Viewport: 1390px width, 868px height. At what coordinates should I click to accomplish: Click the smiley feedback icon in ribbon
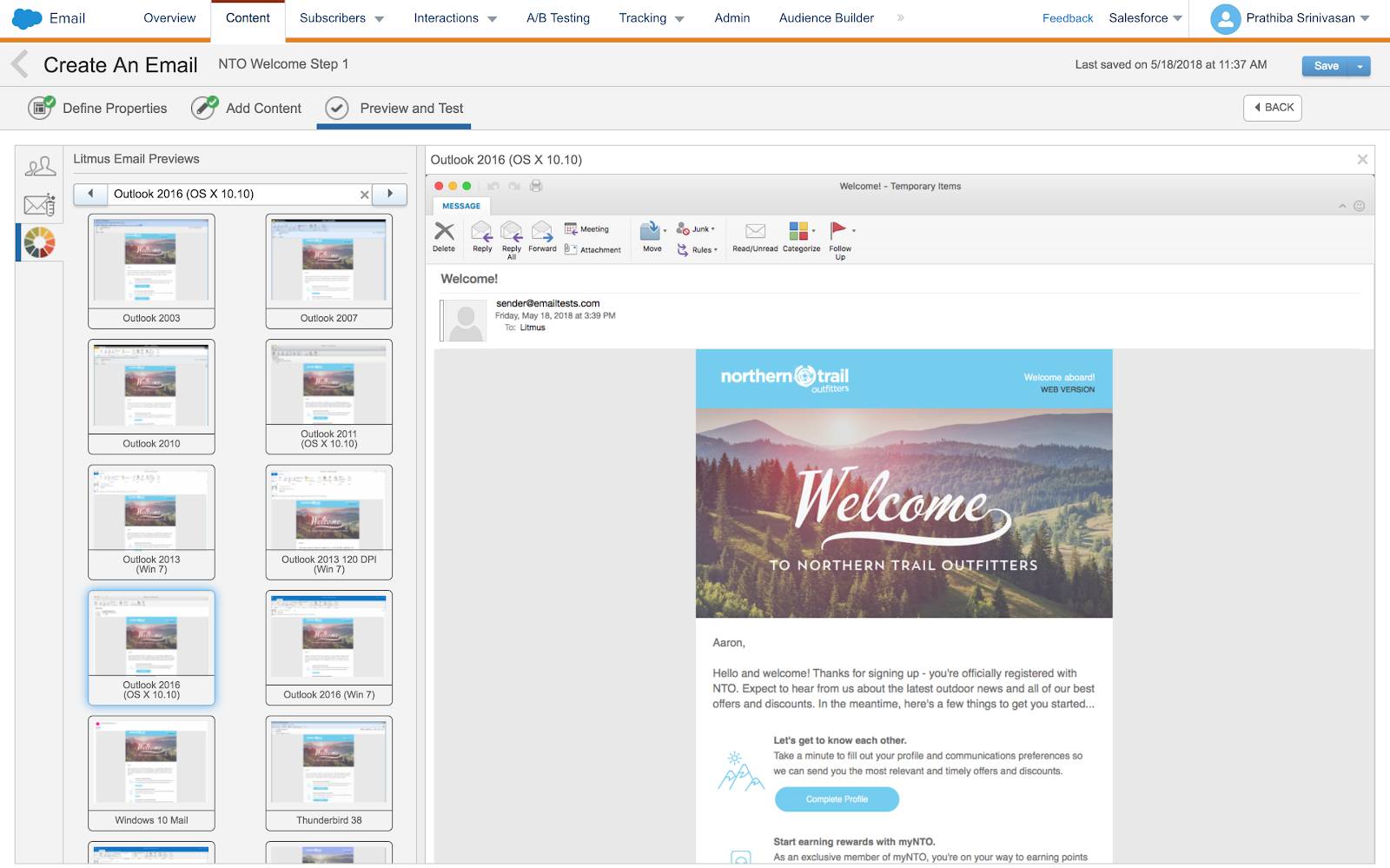1360,206
